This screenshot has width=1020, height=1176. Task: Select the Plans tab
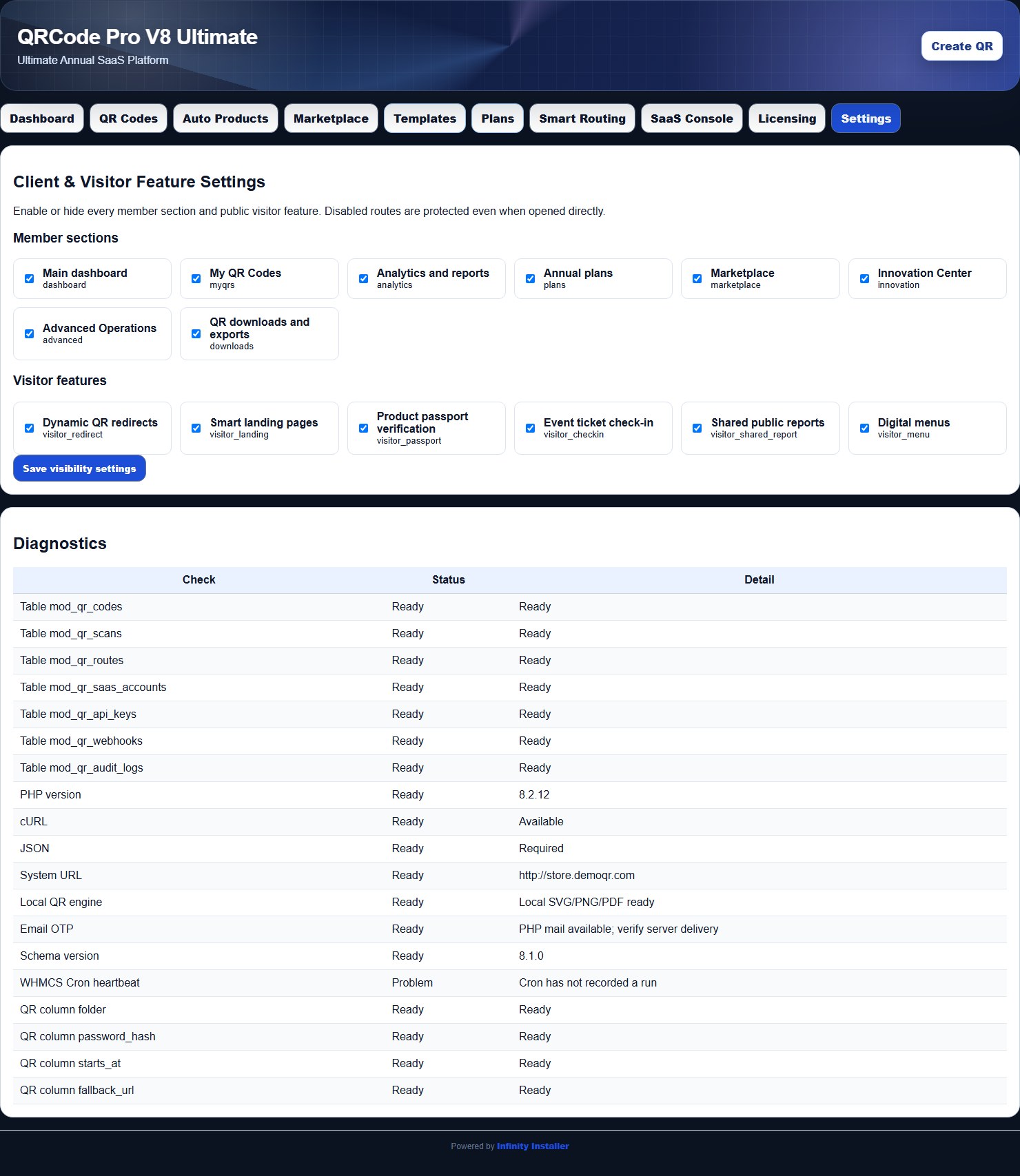click(498, 118)
